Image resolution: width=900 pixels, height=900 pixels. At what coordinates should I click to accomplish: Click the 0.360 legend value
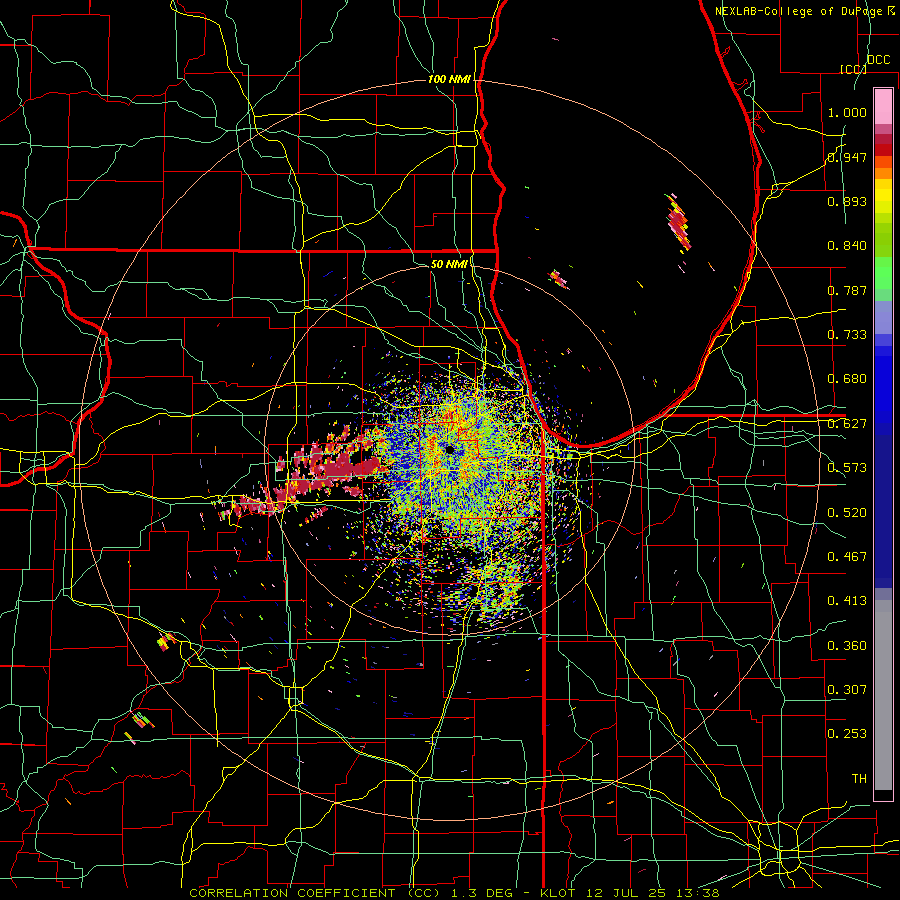click(x=847, y=646)
